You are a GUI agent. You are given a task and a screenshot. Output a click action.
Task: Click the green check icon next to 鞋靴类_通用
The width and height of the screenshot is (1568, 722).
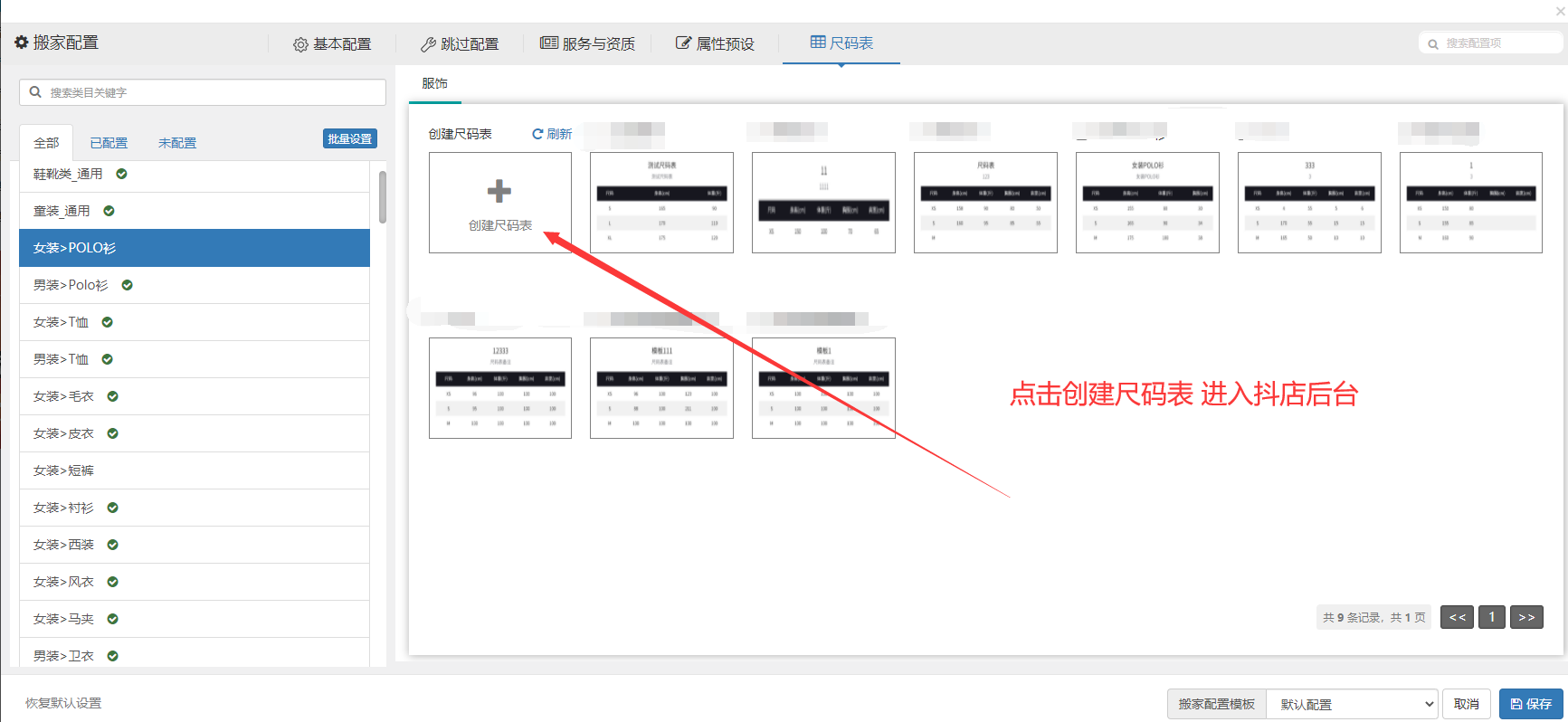tap(121, 174)
